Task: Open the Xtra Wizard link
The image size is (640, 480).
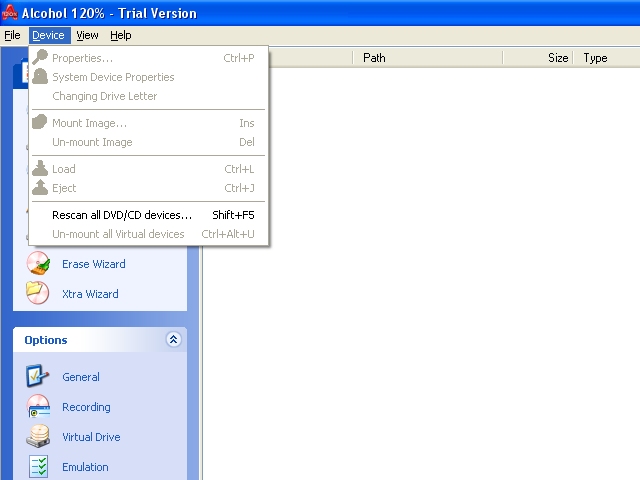Action: tap(90, 294)
